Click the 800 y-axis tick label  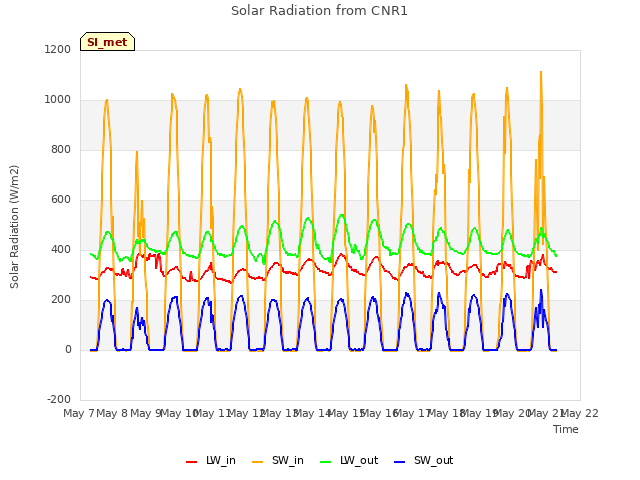tap(61, 149)
